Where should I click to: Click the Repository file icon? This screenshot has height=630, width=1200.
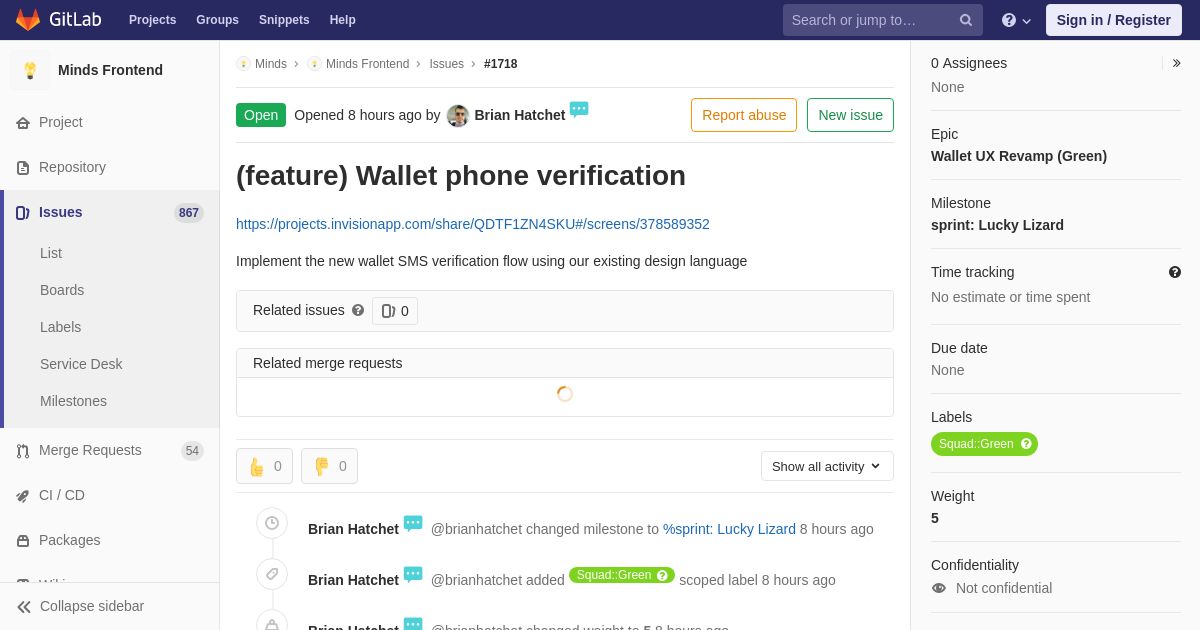point(23,168)
